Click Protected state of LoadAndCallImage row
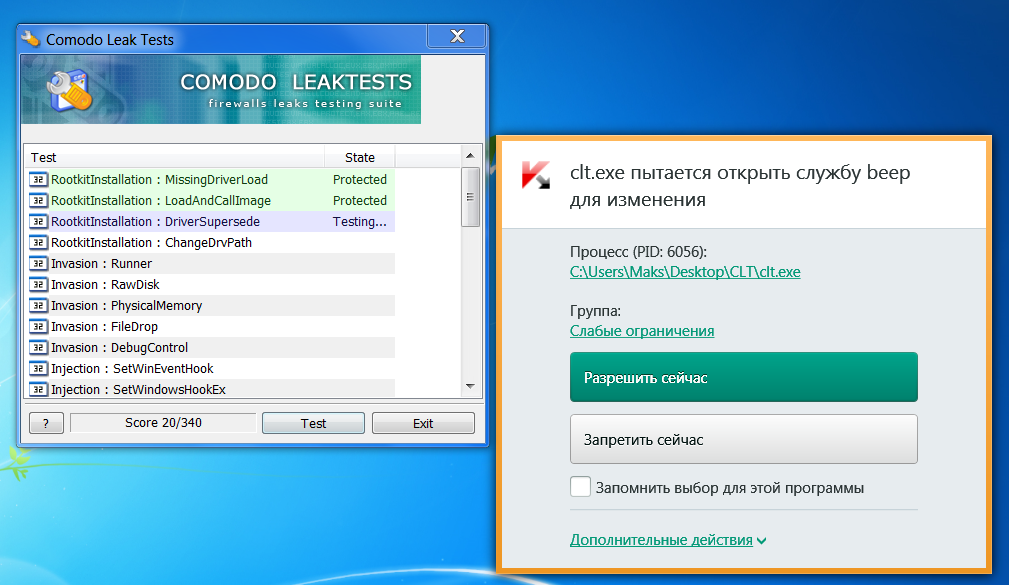Viewport: 1009px width, 585px height. point(359,201)
